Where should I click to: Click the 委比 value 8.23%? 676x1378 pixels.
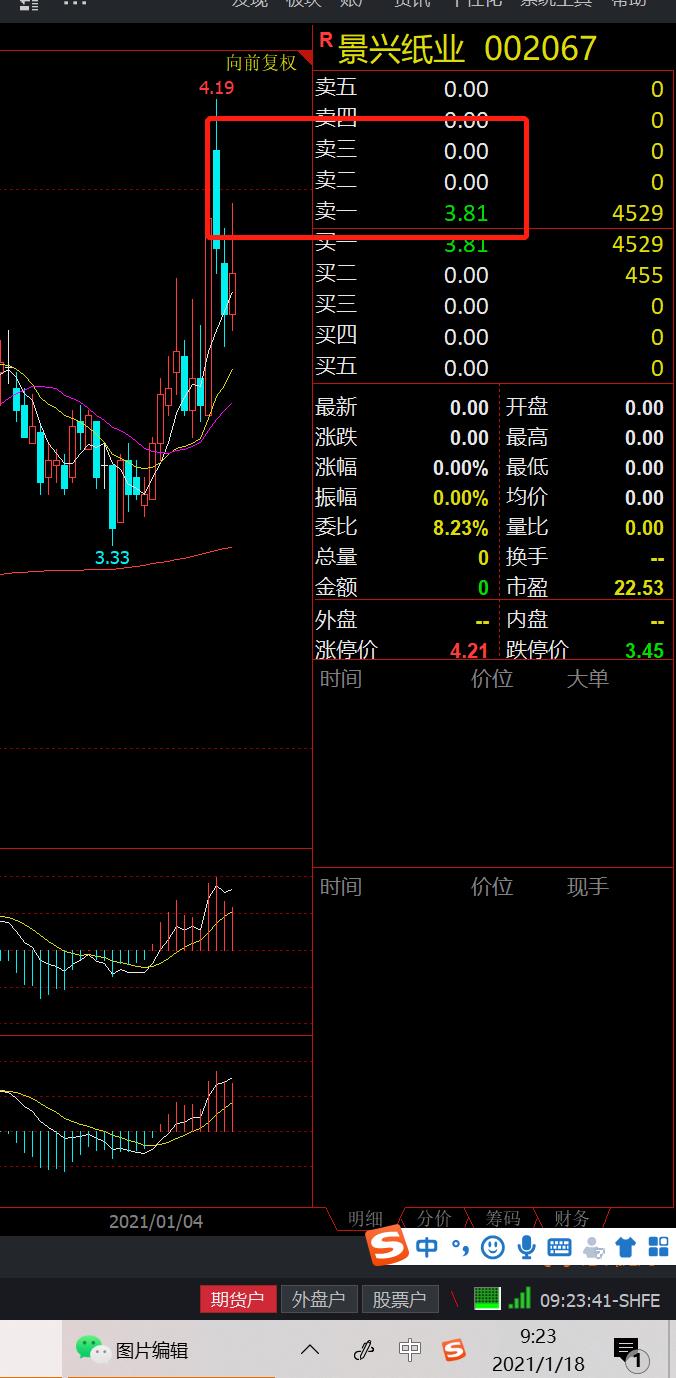coord(461,527)
